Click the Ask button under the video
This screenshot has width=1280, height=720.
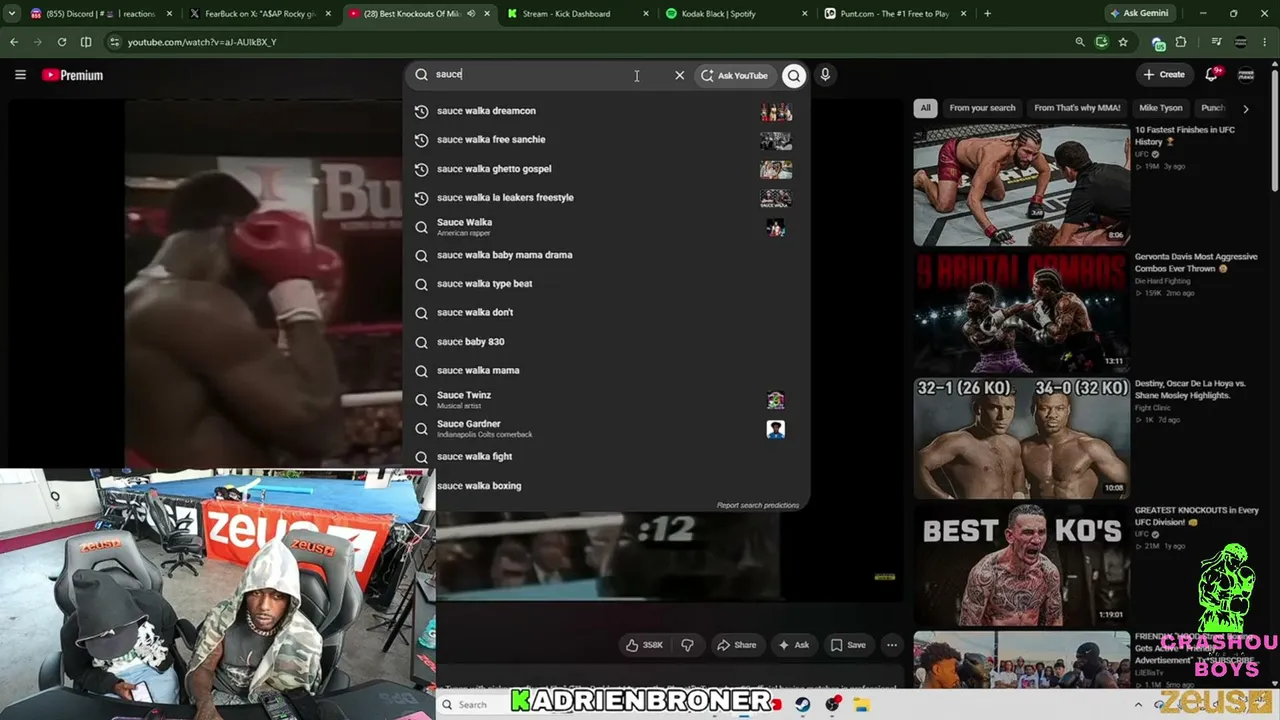794,645
